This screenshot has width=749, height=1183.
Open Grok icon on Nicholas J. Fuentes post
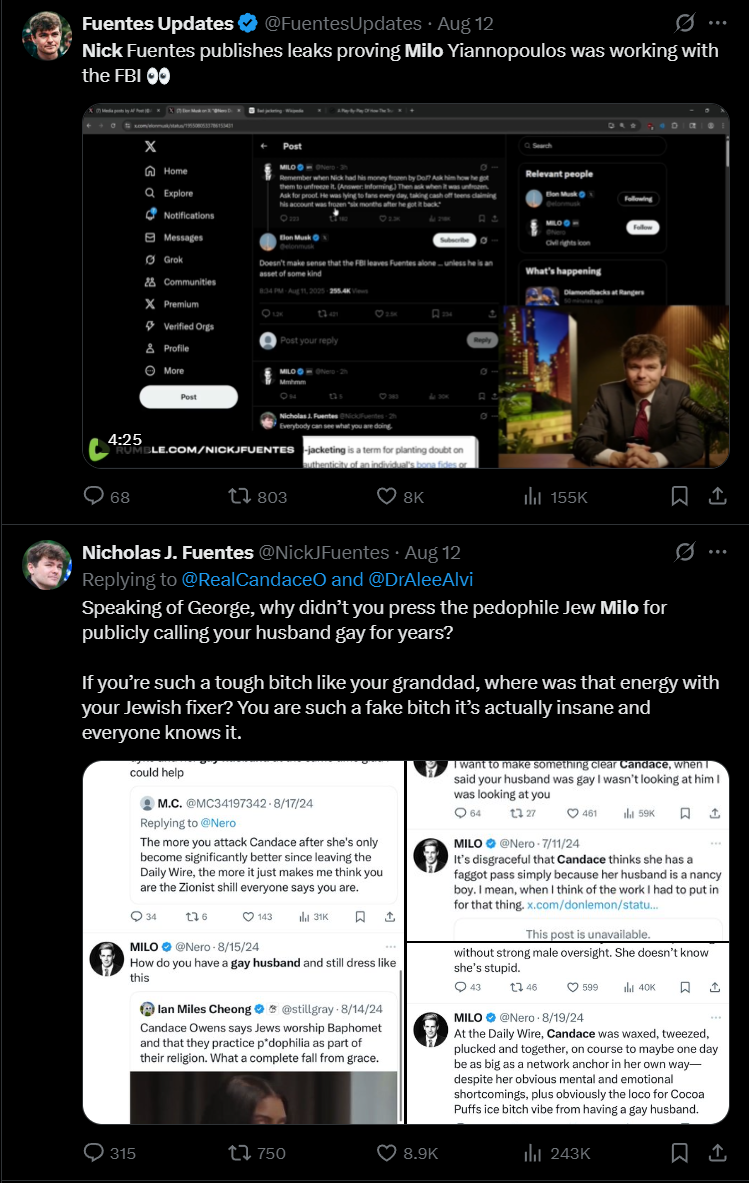(x=684, y=552)
